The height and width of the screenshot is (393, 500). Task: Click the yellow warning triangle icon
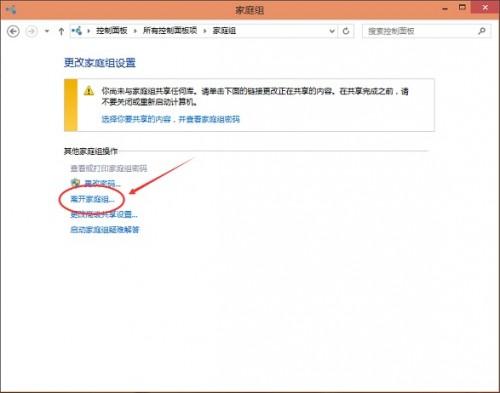click(89, 90)
